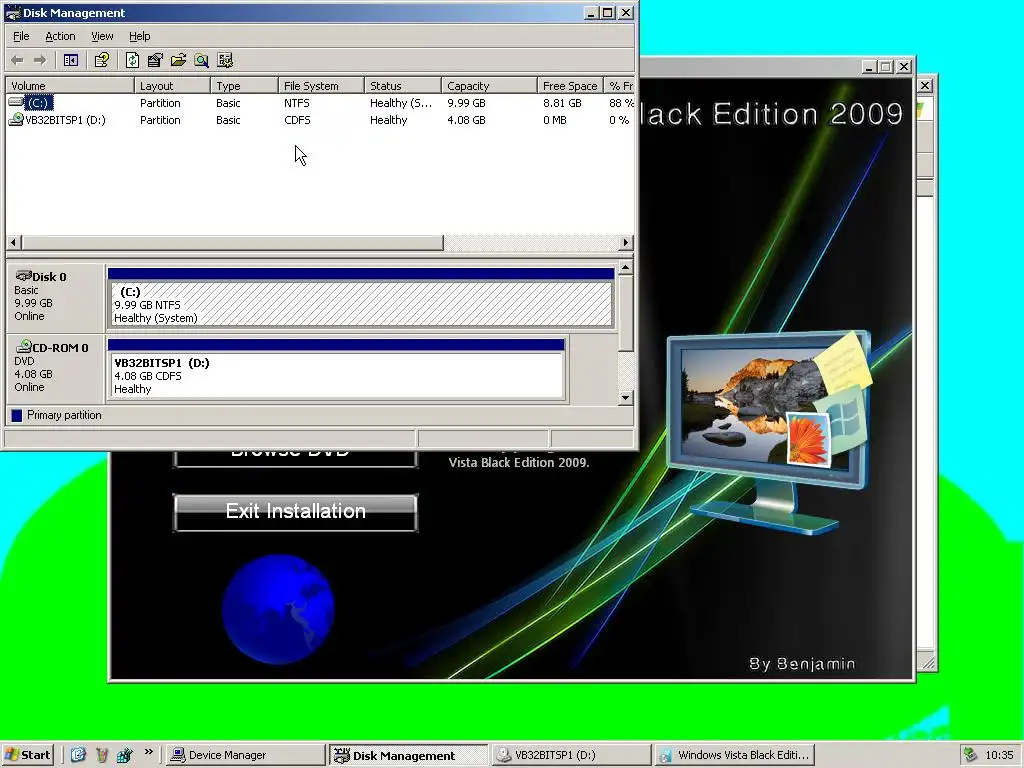Screen dimensions: 1024x768
Task: Click the Disk 0 label panel
Action: tap(55, 296)
